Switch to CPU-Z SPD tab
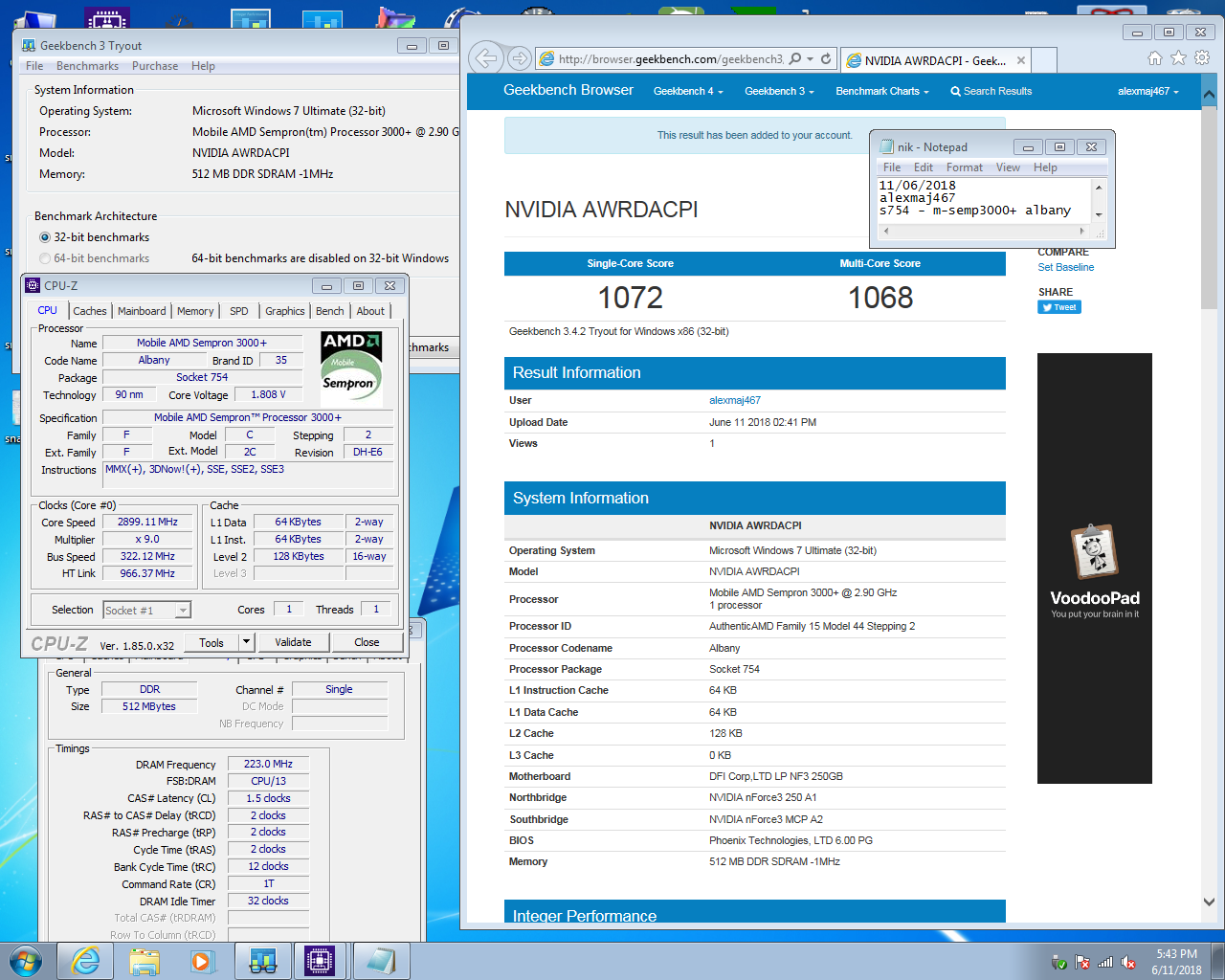 (239, 311)
